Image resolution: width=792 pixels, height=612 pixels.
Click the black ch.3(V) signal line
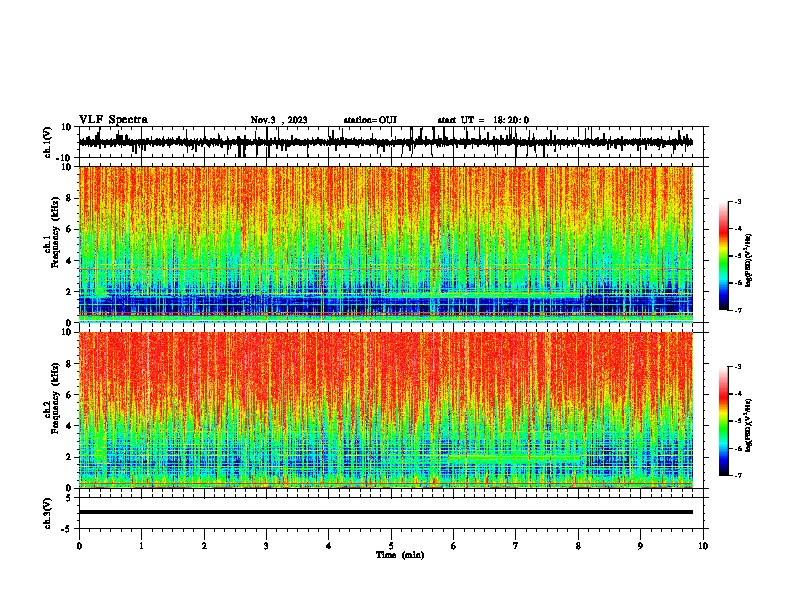tap(386, 512)
